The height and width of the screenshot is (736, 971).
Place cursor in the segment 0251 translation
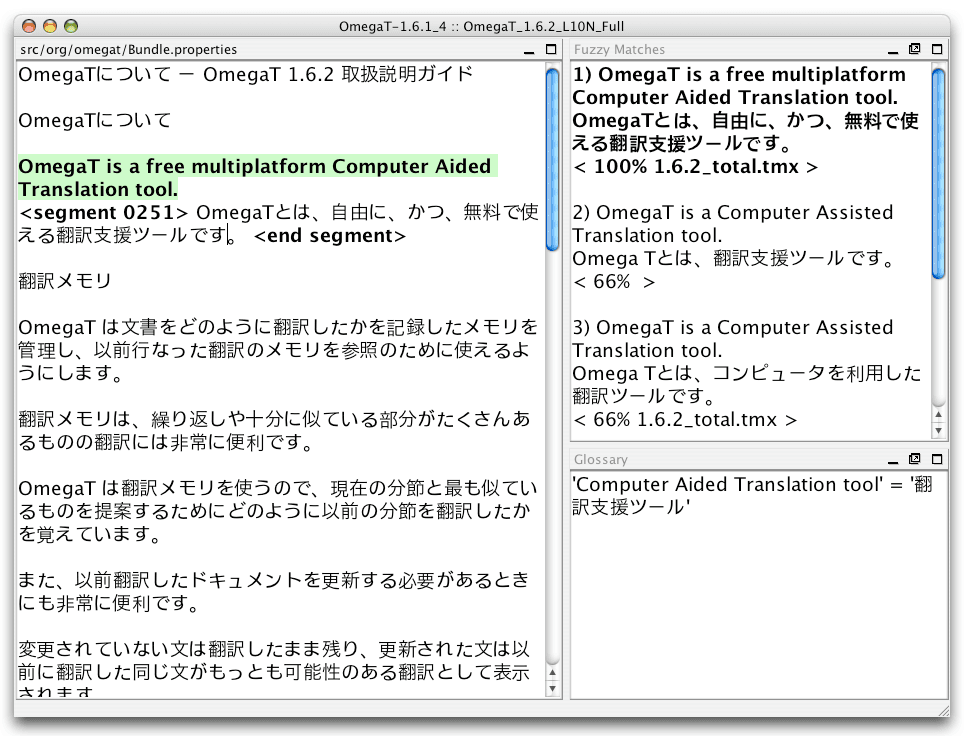coord(300,212)
